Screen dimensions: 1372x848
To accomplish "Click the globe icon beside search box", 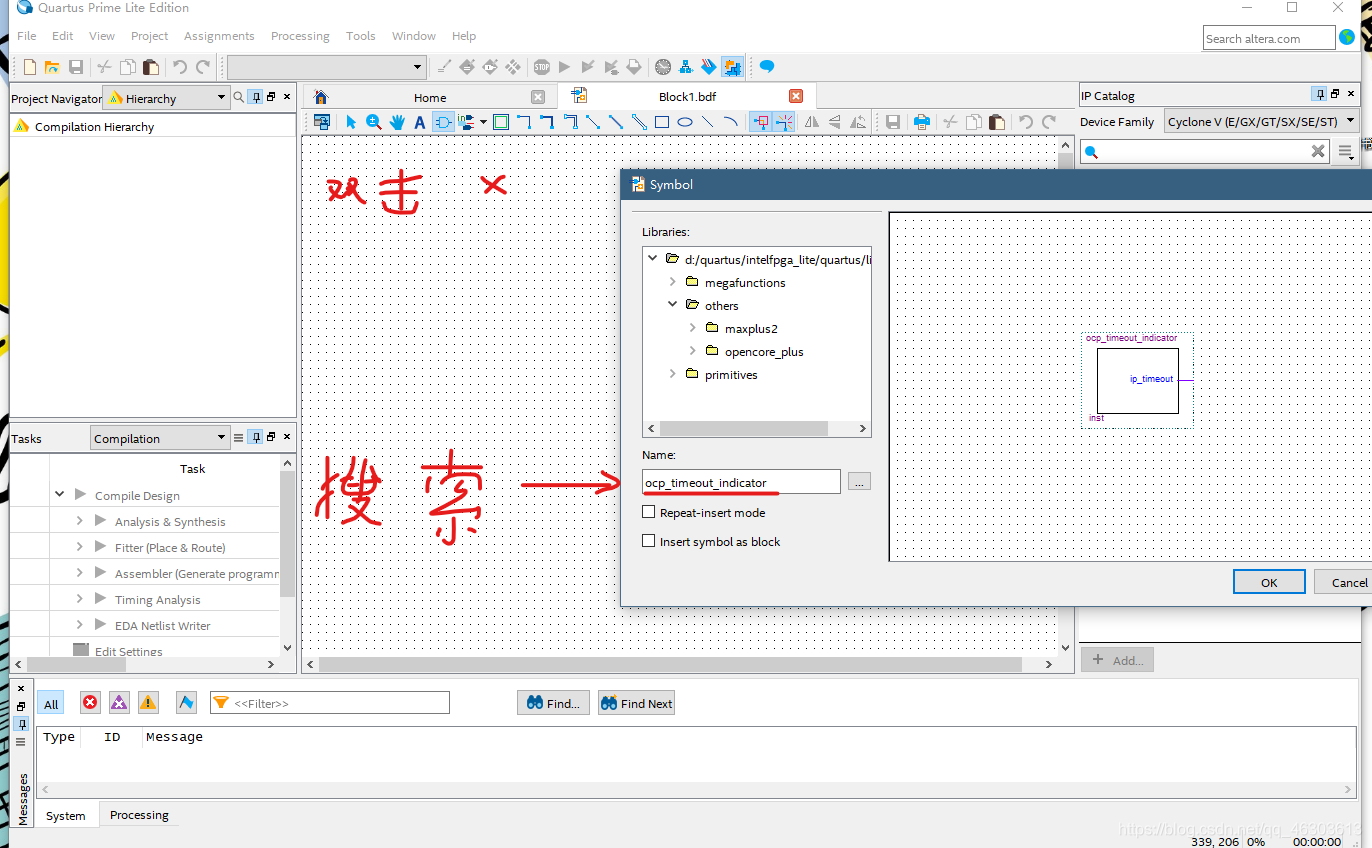I will (x=1347, y=37).
